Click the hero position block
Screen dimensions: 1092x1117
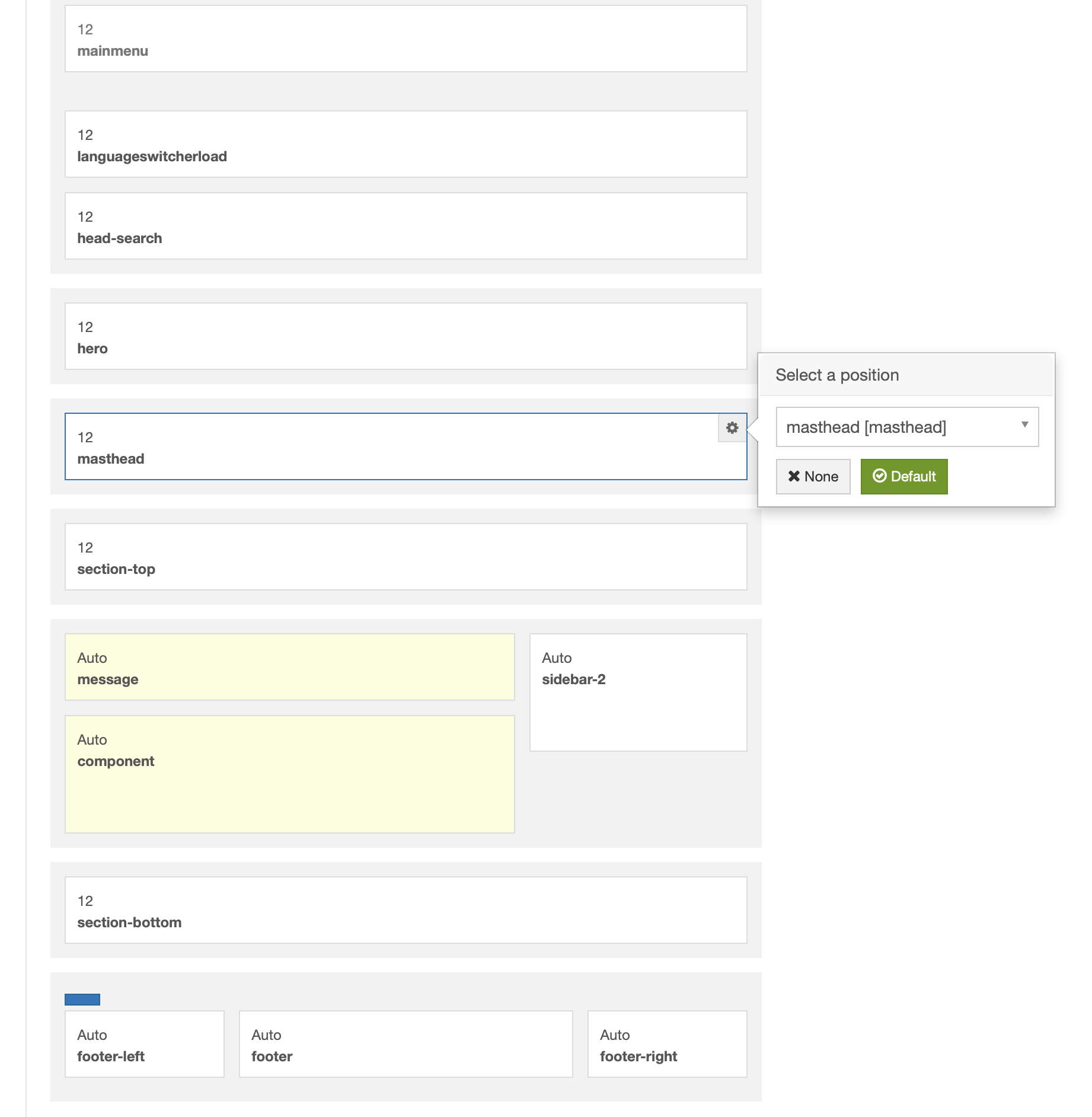[x=405, y=336]
